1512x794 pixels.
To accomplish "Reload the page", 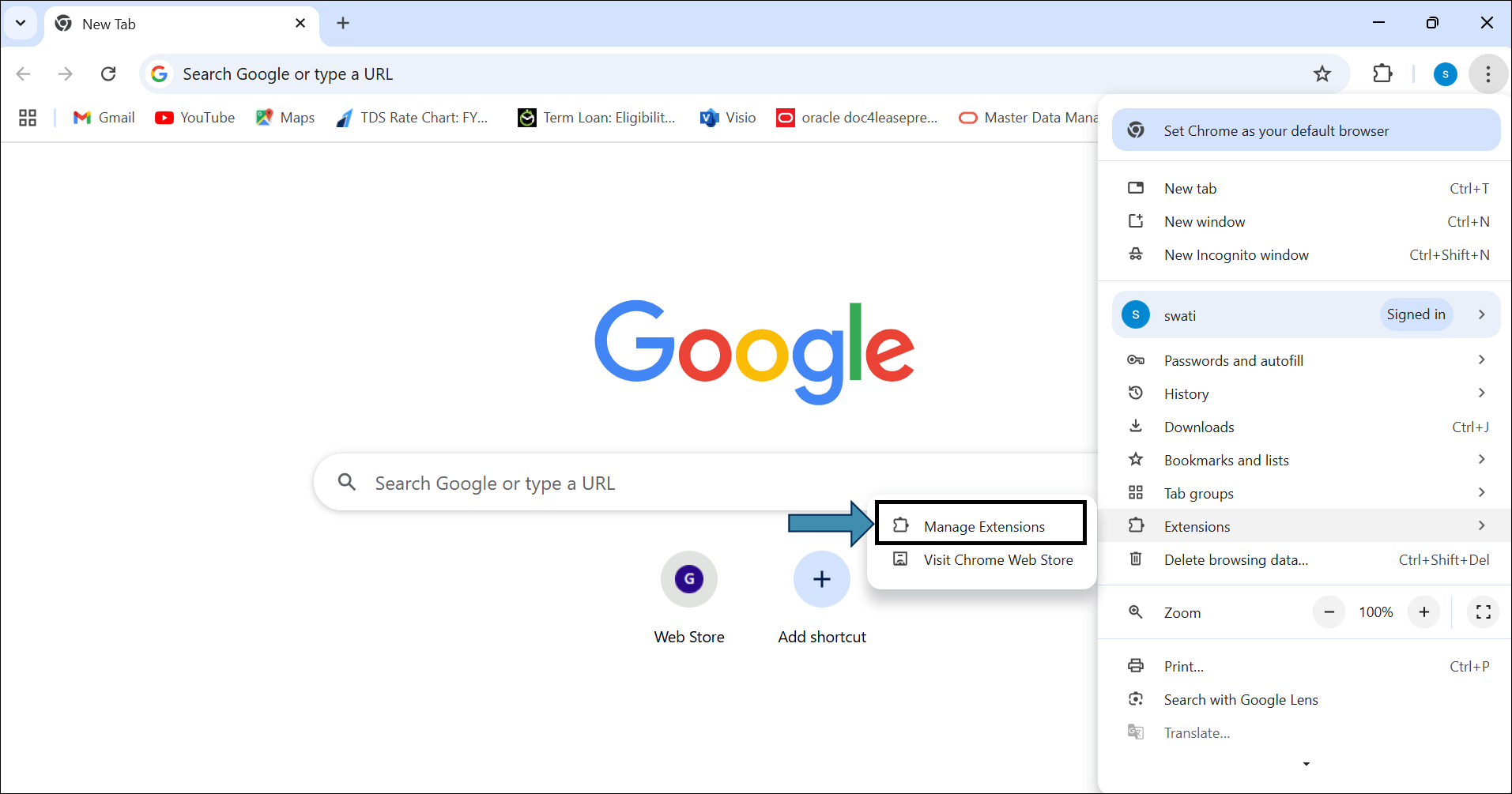I will [x=108, y=74].
